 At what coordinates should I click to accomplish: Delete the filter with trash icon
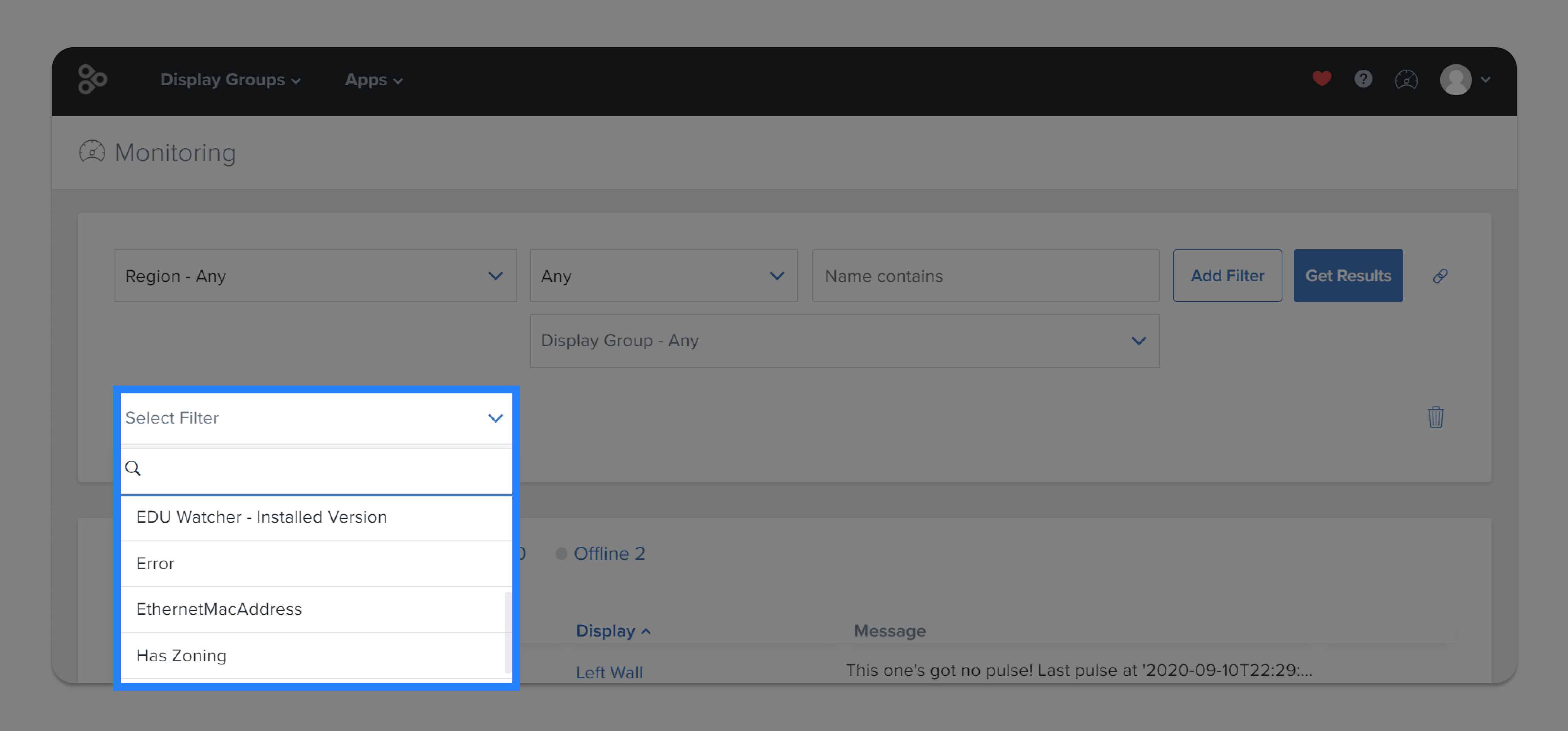point(1436,417)
